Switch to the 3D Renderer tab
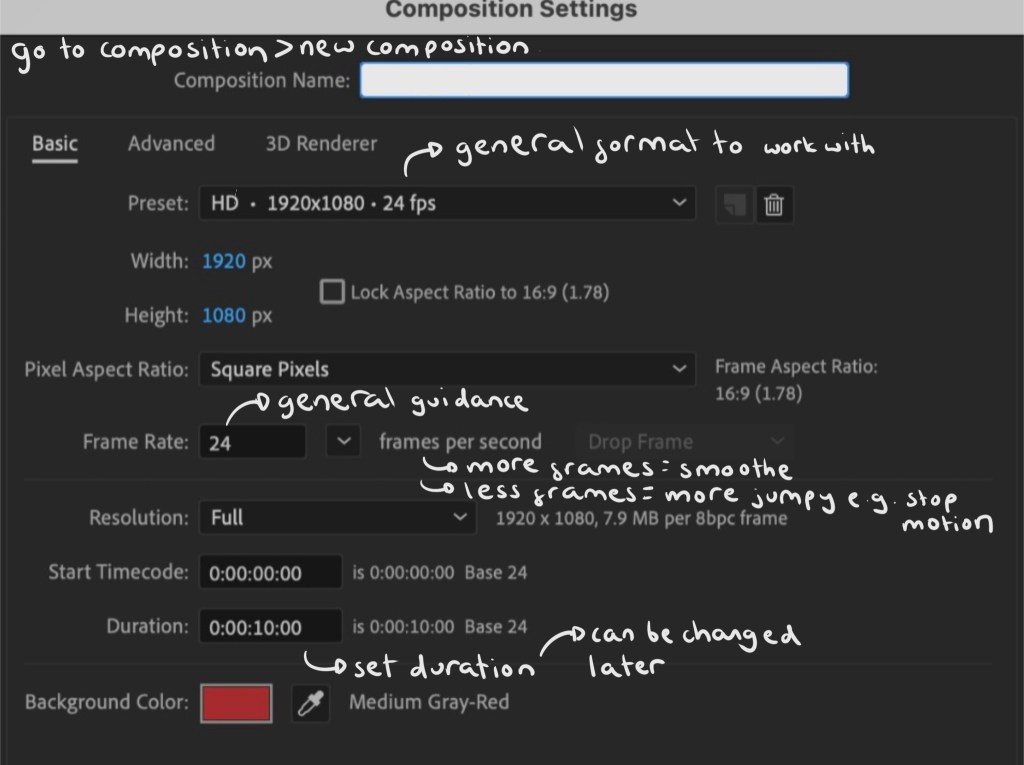 tap(321, 144)
